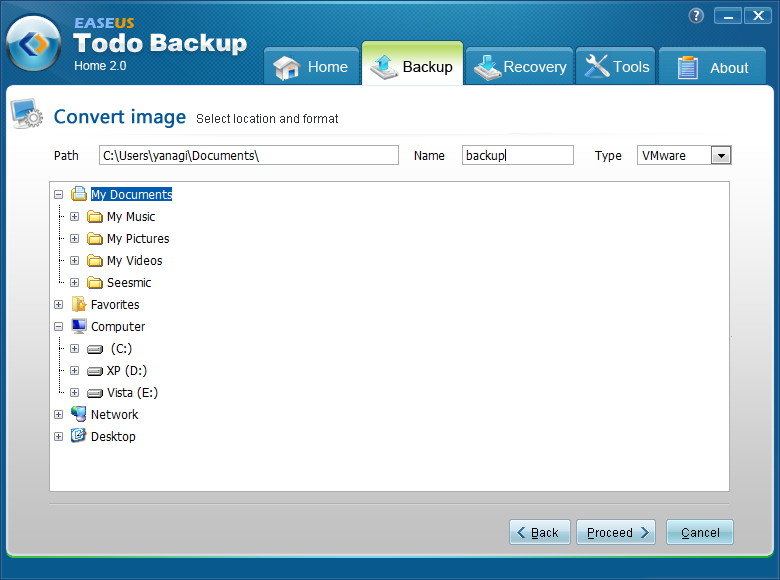The height and width of the screenshot is (580, 780).
Task: Click the EaseUS Todo Backup logo icon
Action: [x=33, y=43]
